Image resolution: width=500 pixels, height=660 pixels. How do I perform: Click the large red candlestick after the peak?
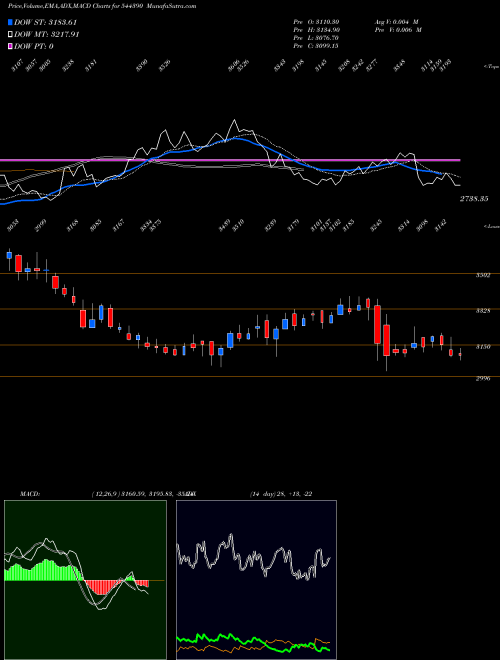[x=378, y=325]
